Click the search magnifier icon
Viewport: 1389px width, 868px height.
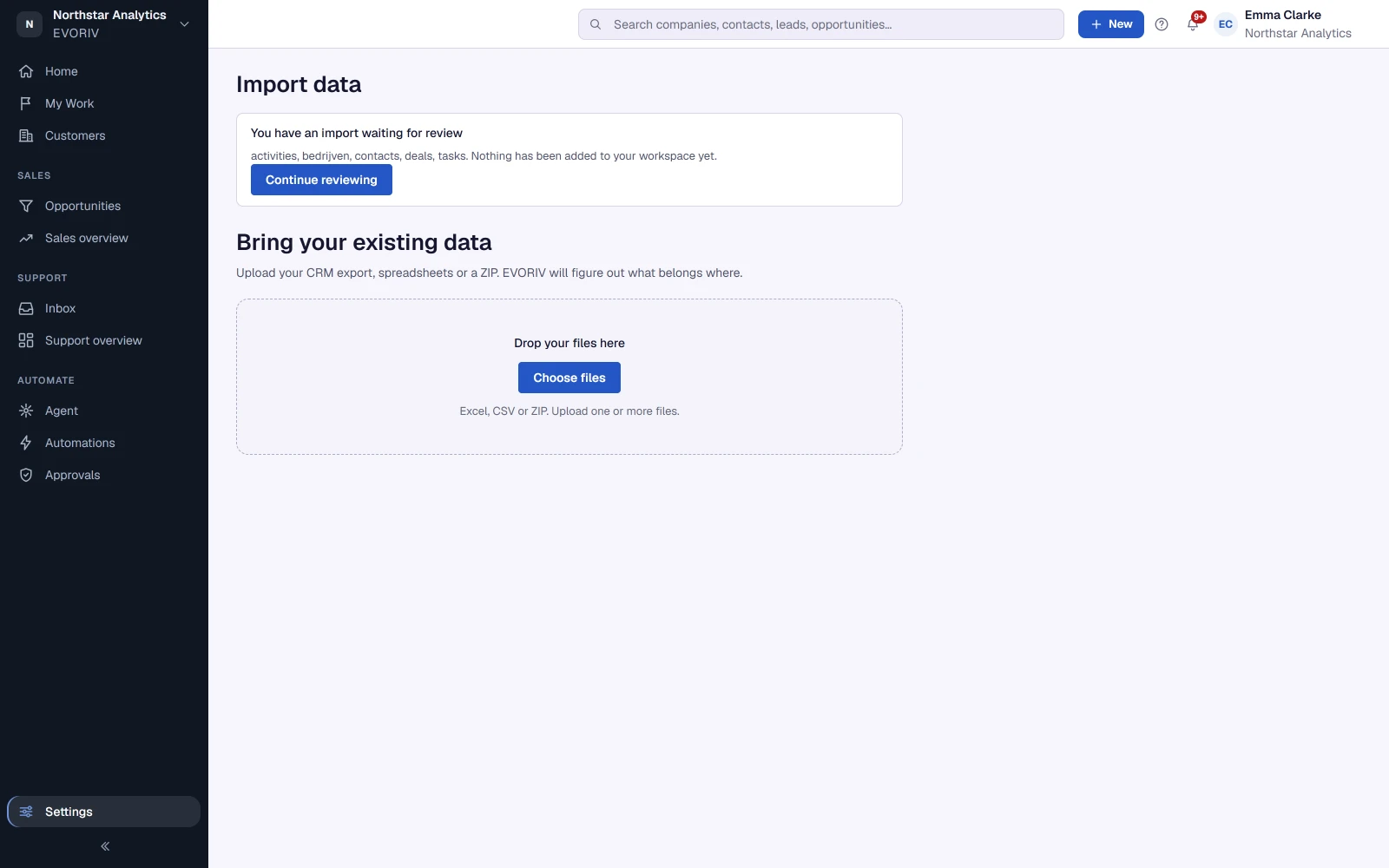pyautogui.click(x=596, y=24)
